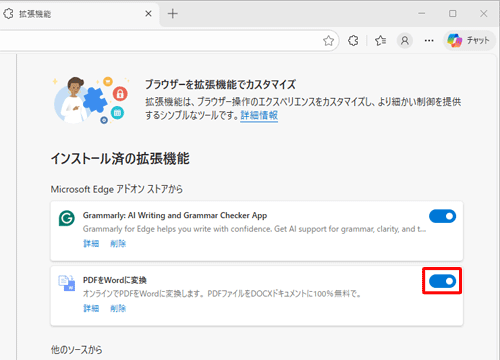This screenshot has height=360, width=500.
Task: Open 詳細 link for Grammarly
Action: [x=91, y=244]
